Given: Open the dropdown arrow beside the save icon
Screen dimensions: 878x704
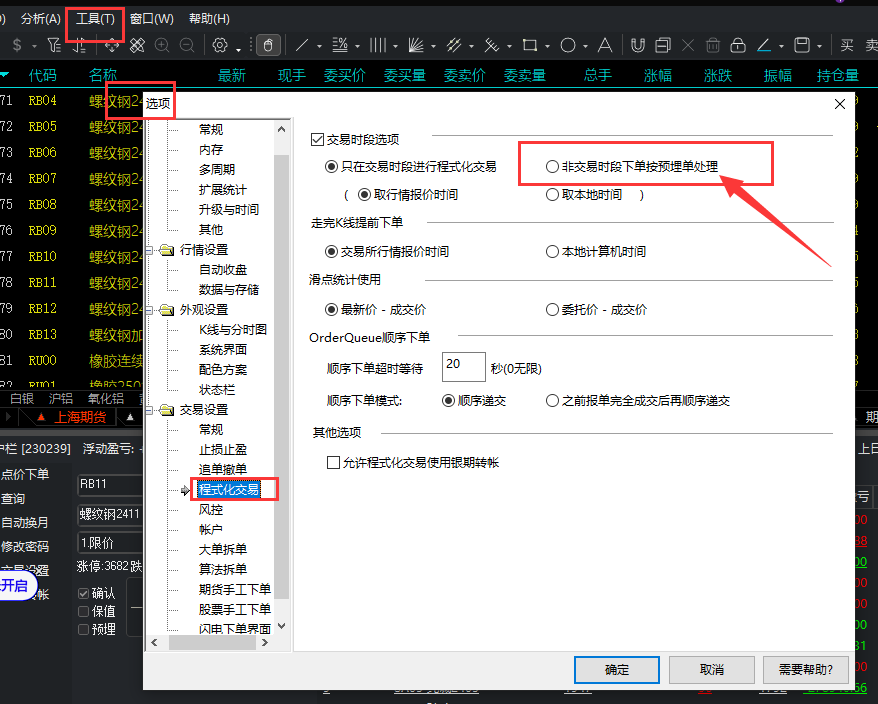Looking at the screenshot, I should (819, 46).
